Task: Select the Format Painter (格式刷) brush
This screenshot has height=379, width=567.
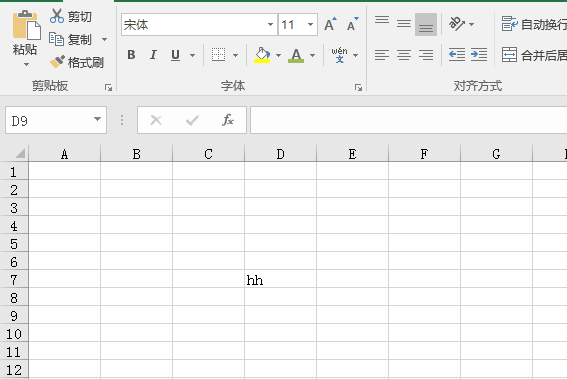Action: point(57,62)
